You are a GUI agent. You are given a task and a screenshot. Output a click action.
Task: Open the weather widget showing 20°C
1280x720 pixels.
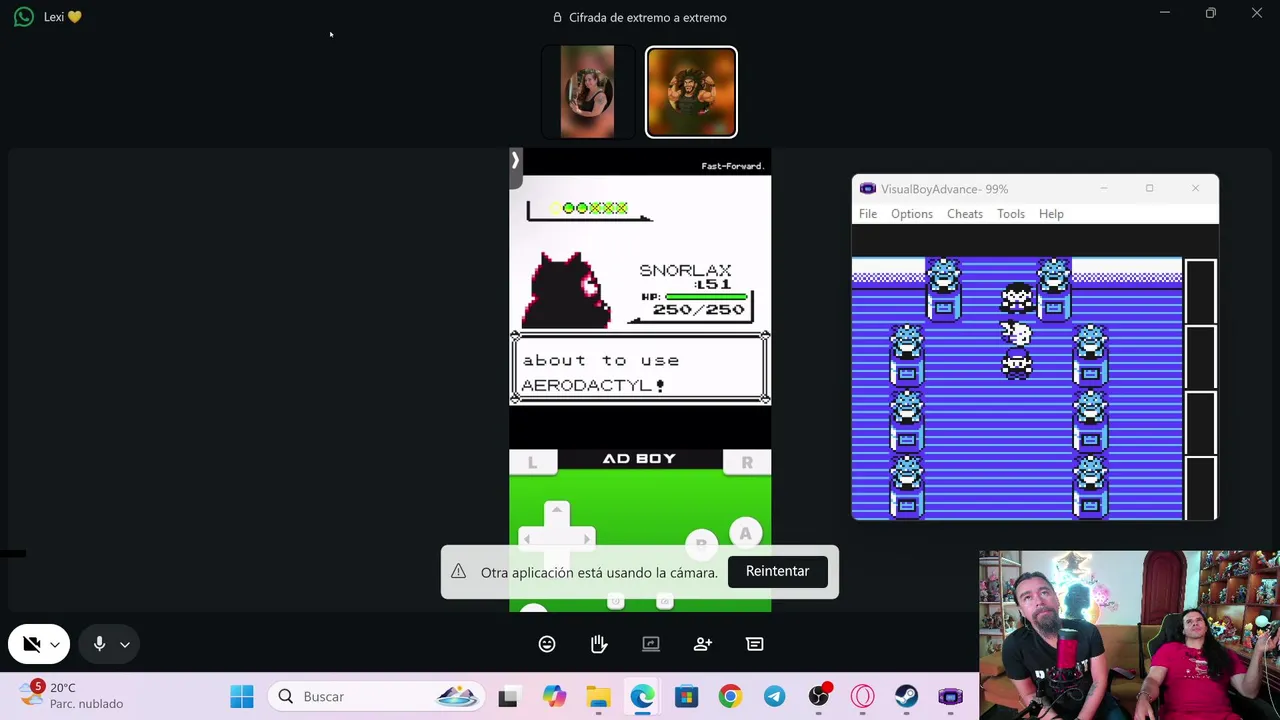[72, 696]
